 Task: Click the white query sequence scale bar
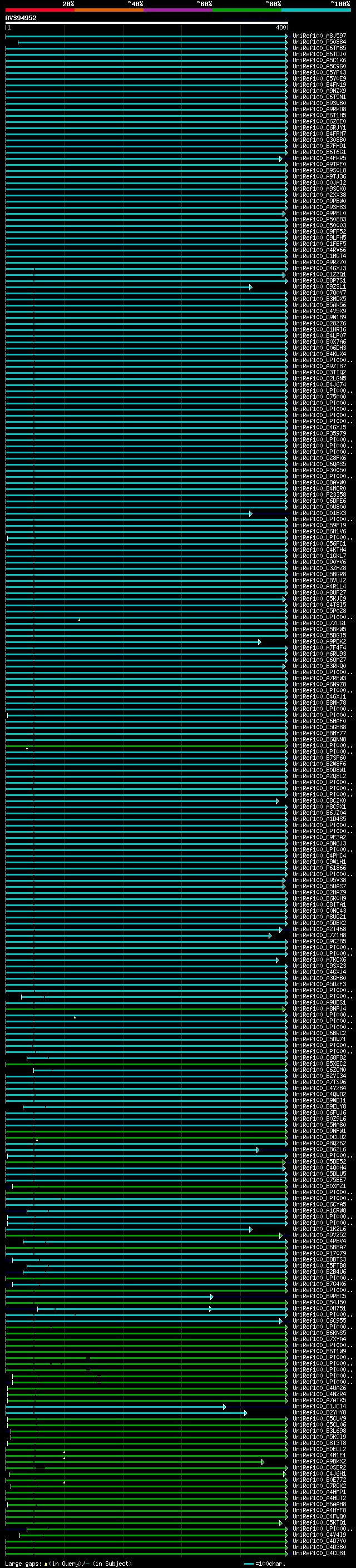pos(147,23)
